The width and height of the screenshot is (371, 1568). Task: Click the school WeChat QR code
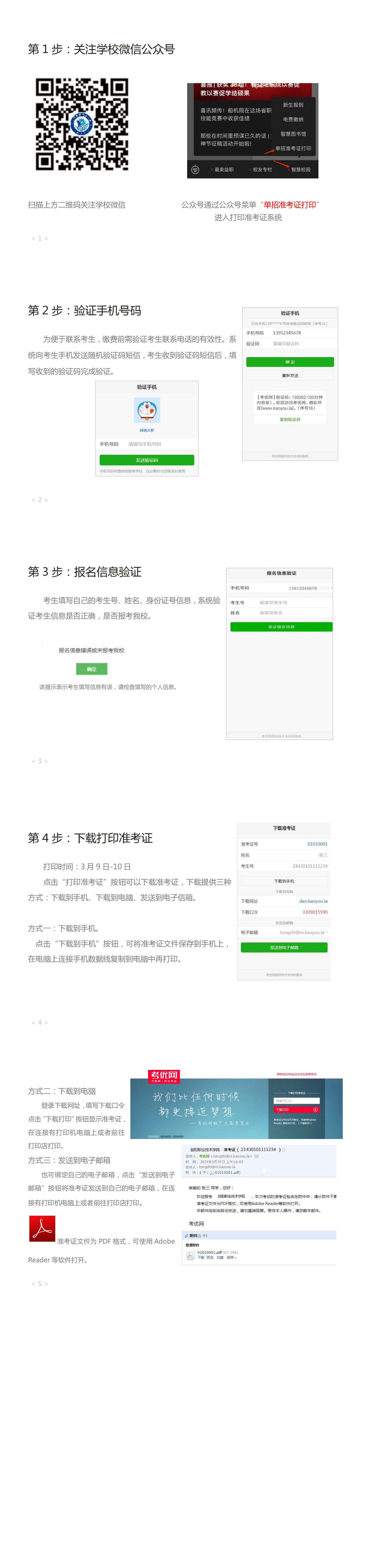pyautogui.click(x=82, y=124)
